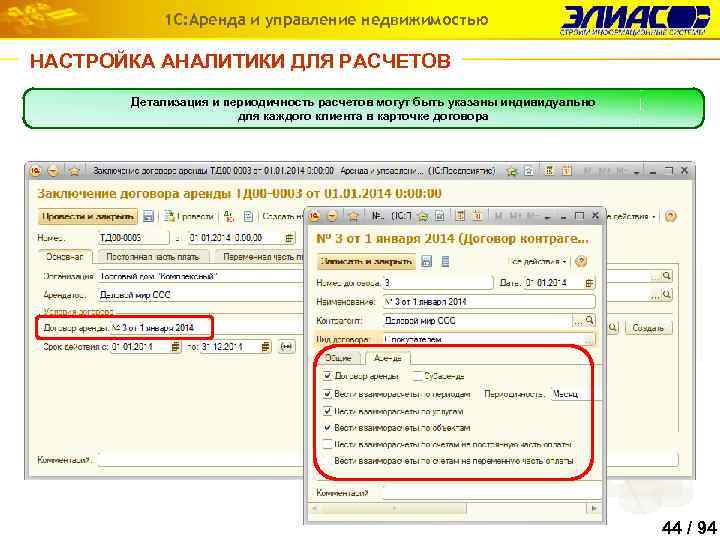The image size is (720, 540).
Task: Click calendar icon in rental window title bar
Action: coord(567,171)
